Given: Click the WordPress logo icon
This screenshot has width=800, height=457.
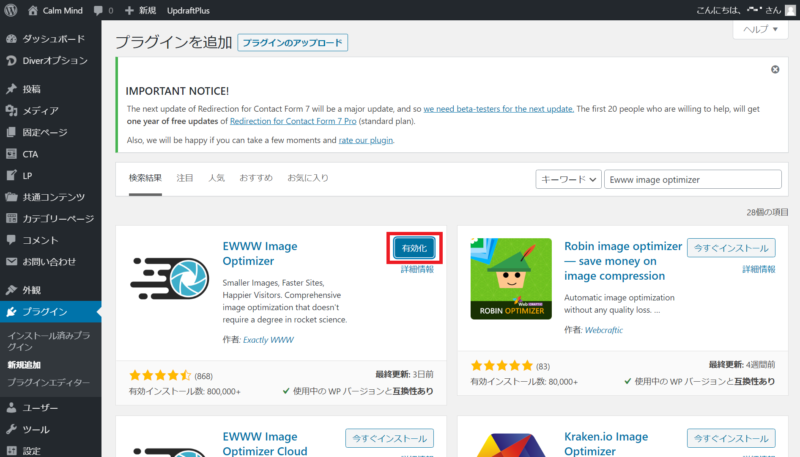Looking at the screenshot, I should [x=10, y=10].
